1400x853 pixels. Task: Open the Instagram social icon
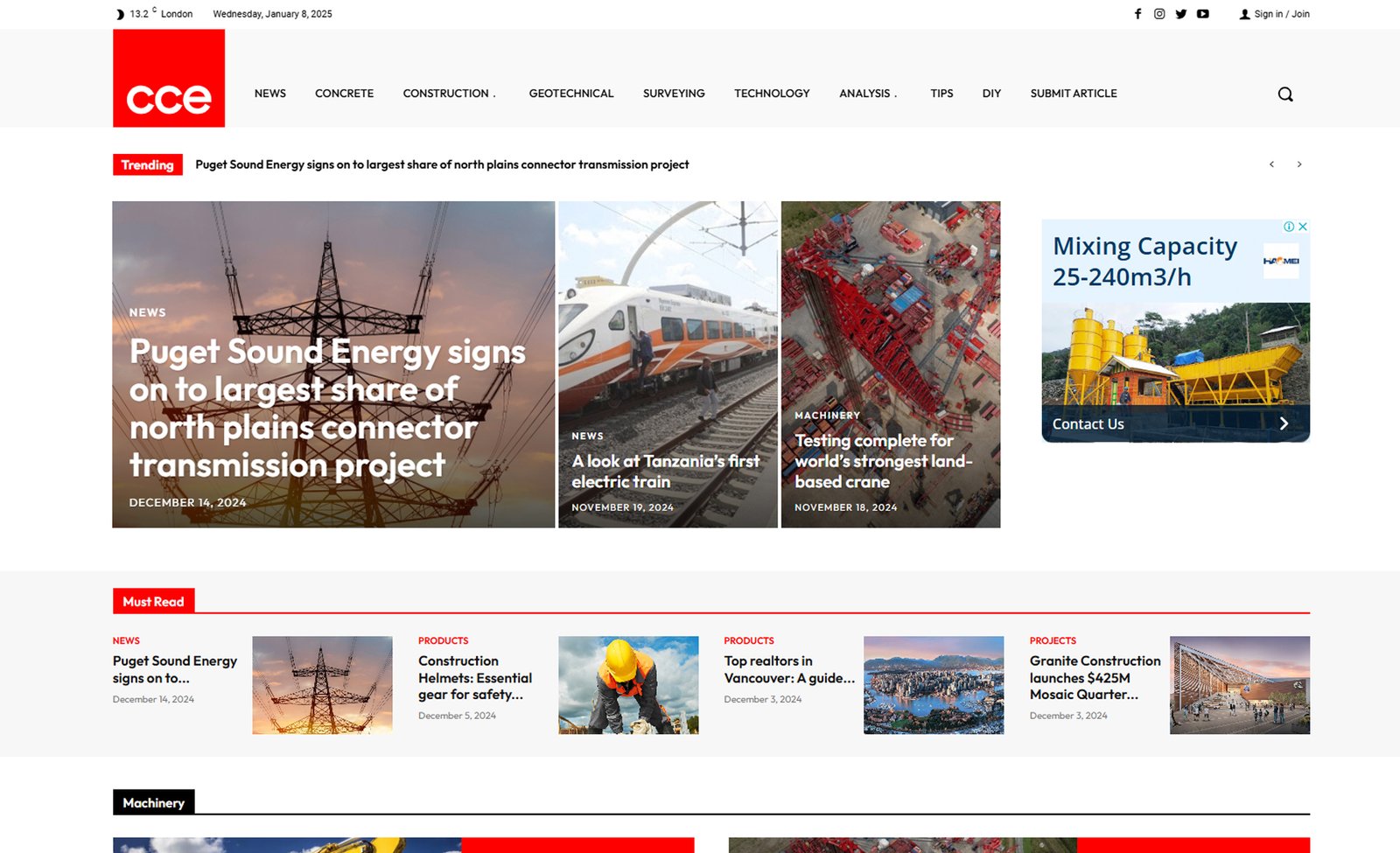[1159, 14]
